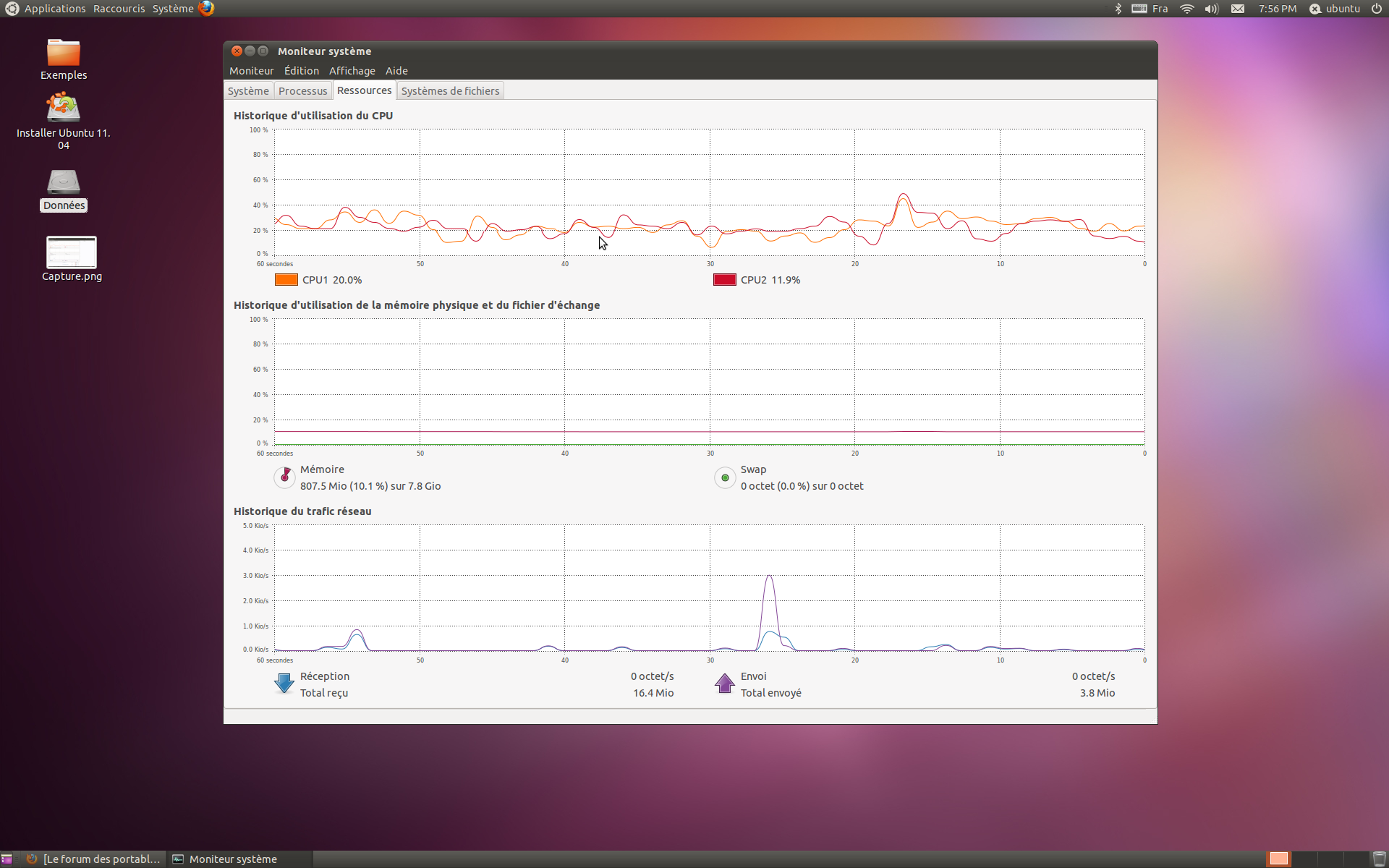Click the Mémoire pie color icon

coord(284,477)
